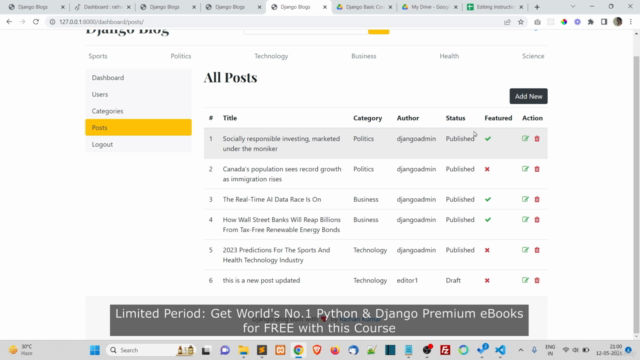Open a new browser tab
This screenshot has height=360, width=640.
[x=537, y=7]
